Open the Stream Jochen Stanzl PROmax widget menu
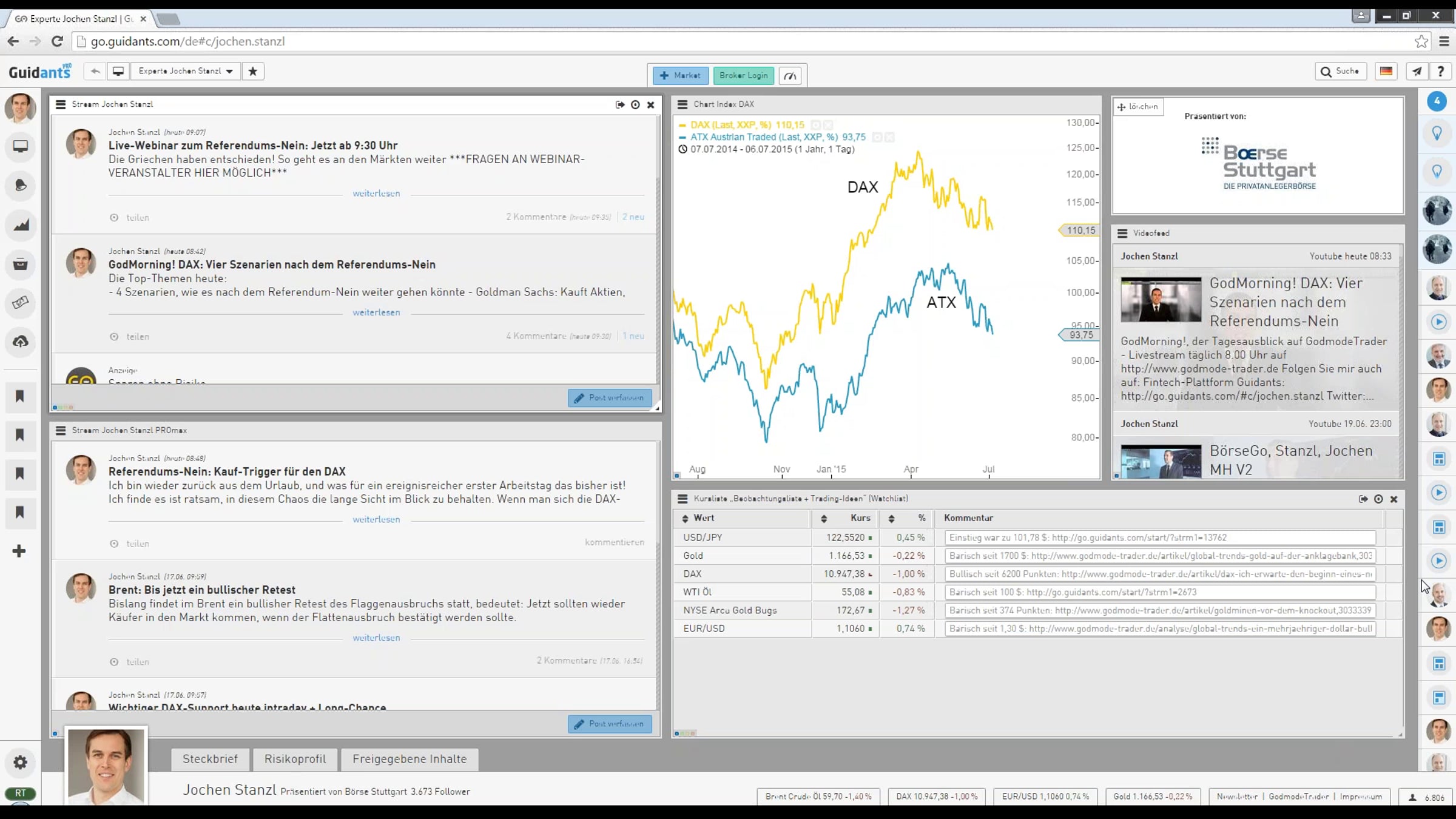The height and width of the screenshot is (819, 1456). coord(61,430)
